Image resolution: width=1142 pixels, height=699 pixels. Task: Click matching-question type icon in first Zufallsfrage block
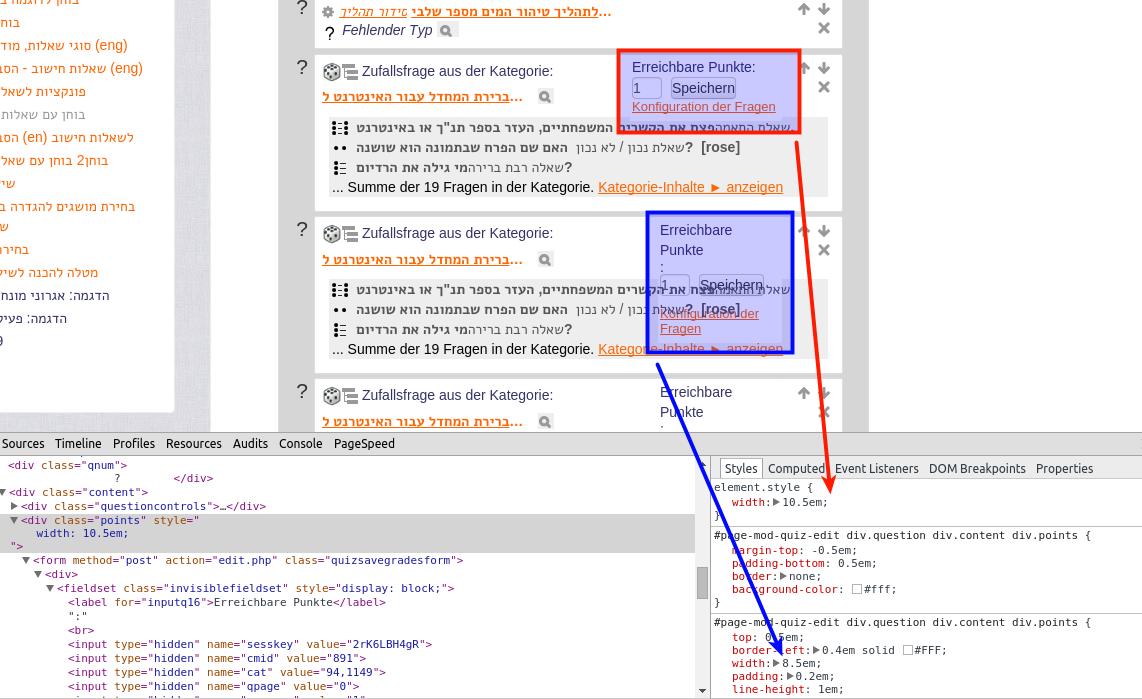click(x=339, y=128)
